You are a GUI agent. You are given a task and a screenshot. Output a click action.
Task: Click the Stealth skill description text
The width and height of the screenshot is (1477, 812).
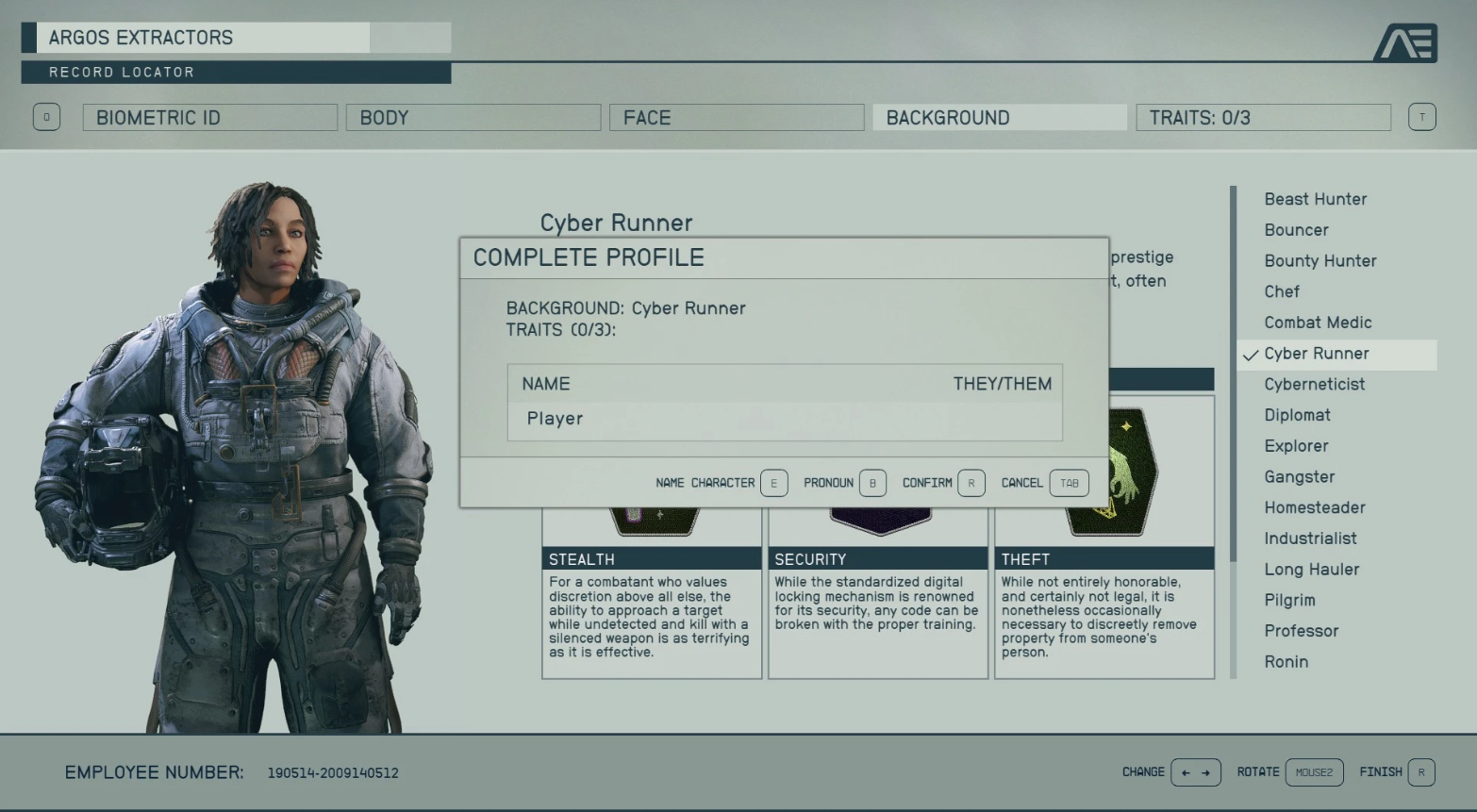pyautogui.click(x=649, y=618)
